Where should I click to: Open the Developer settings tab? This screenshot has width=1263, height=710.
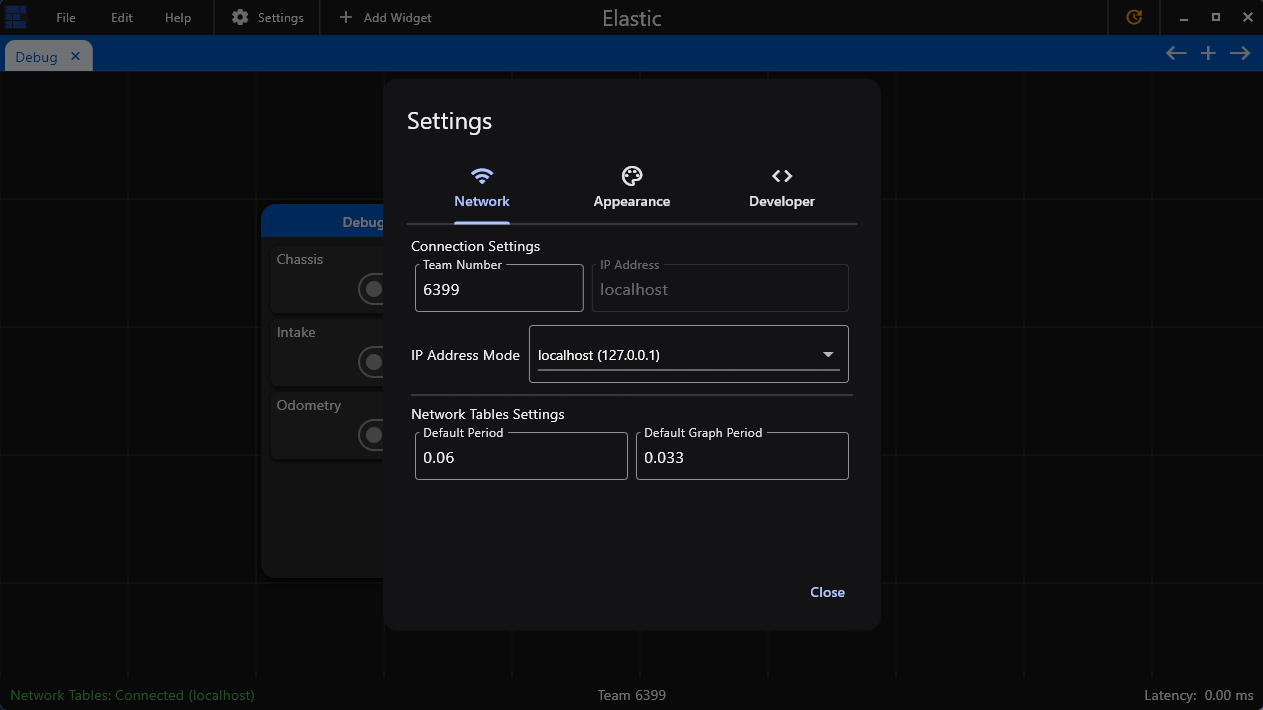coord(781,188)
